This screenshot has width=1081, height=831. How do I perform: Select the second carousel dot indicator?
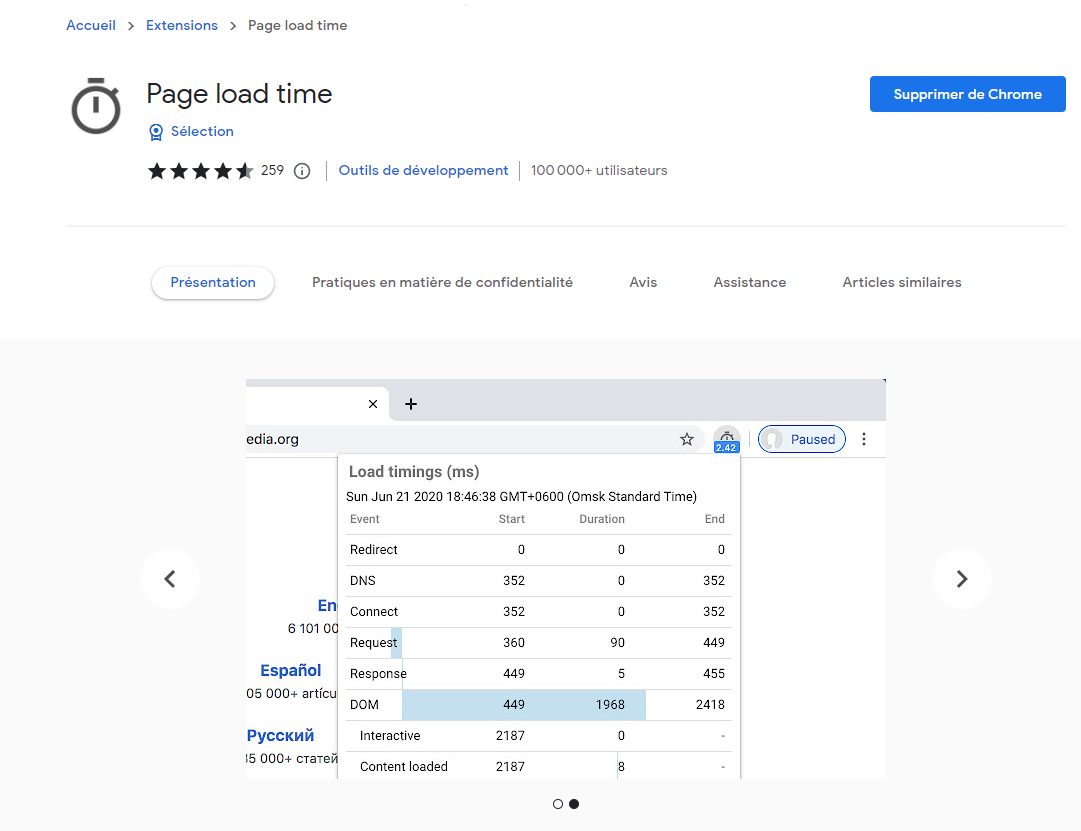click(574, 803)
